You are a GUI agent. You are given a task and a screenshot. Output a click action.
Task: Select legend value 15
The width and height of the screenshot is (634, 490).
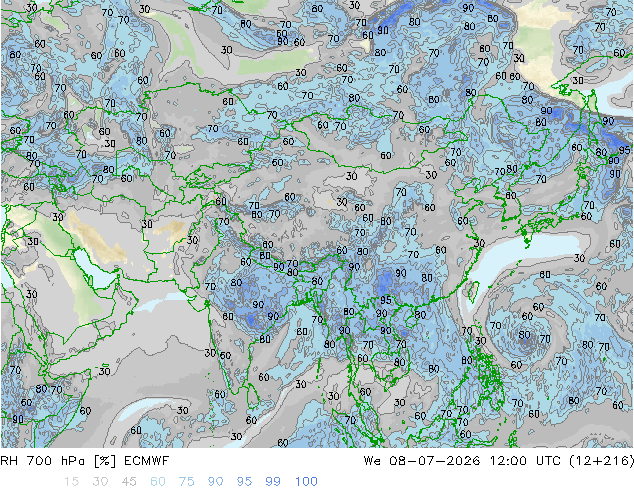[x=71, y=482]
